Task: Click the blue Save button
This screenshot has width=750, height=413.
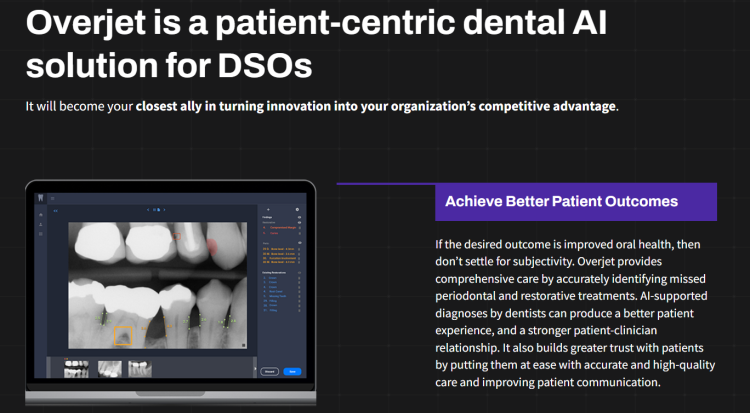Action: coord(292,372)
